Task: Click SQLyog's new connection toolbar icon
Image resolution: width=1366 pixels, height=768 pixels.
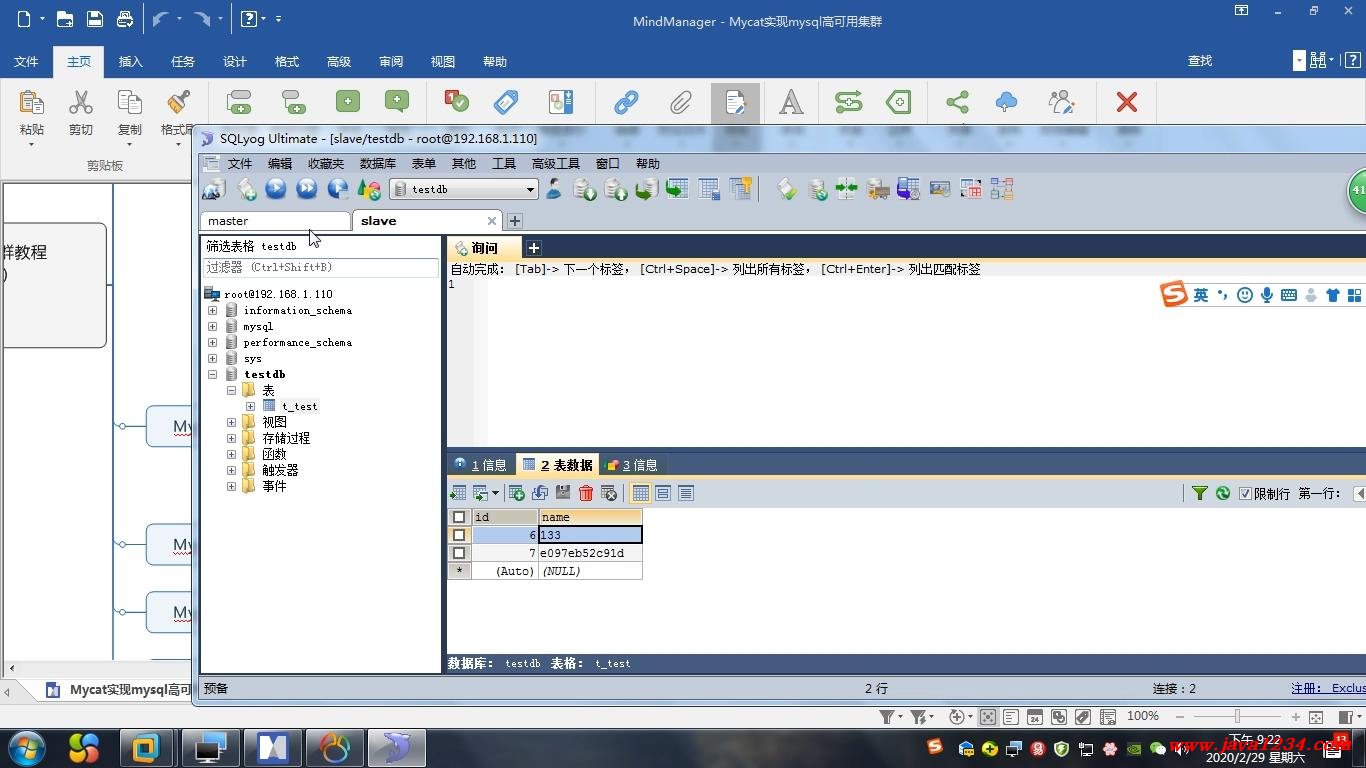Action: point(213,189)
